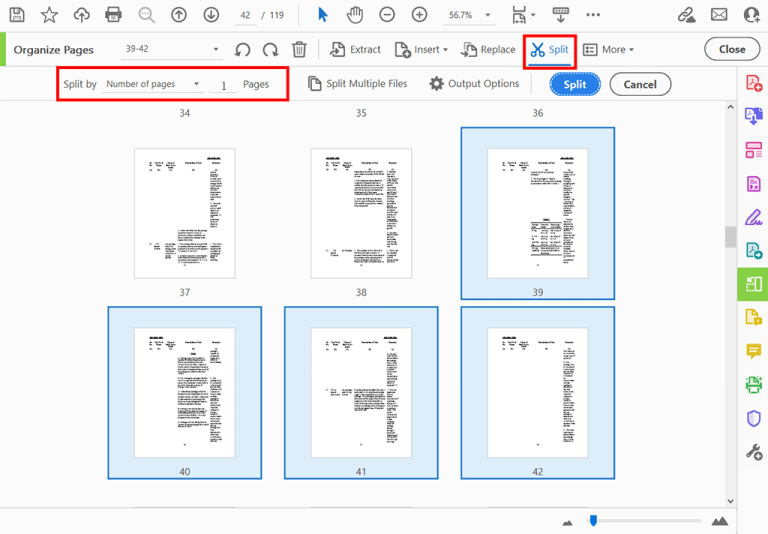The height and width of the screenshot is (534, 768).
Task: Close the Organize Pages toolbar
Action: 732,49
